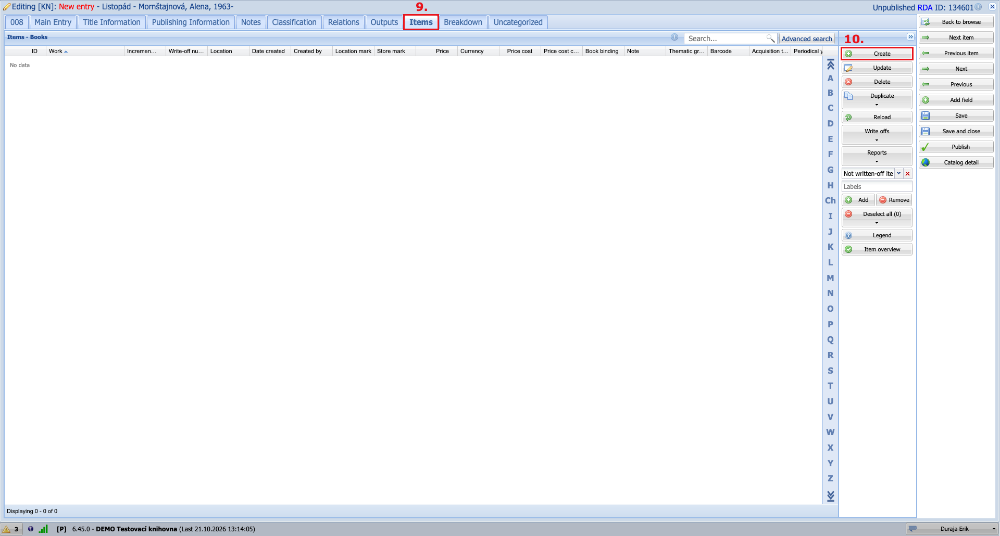Save the record
1000x536 pixels.
956,115
